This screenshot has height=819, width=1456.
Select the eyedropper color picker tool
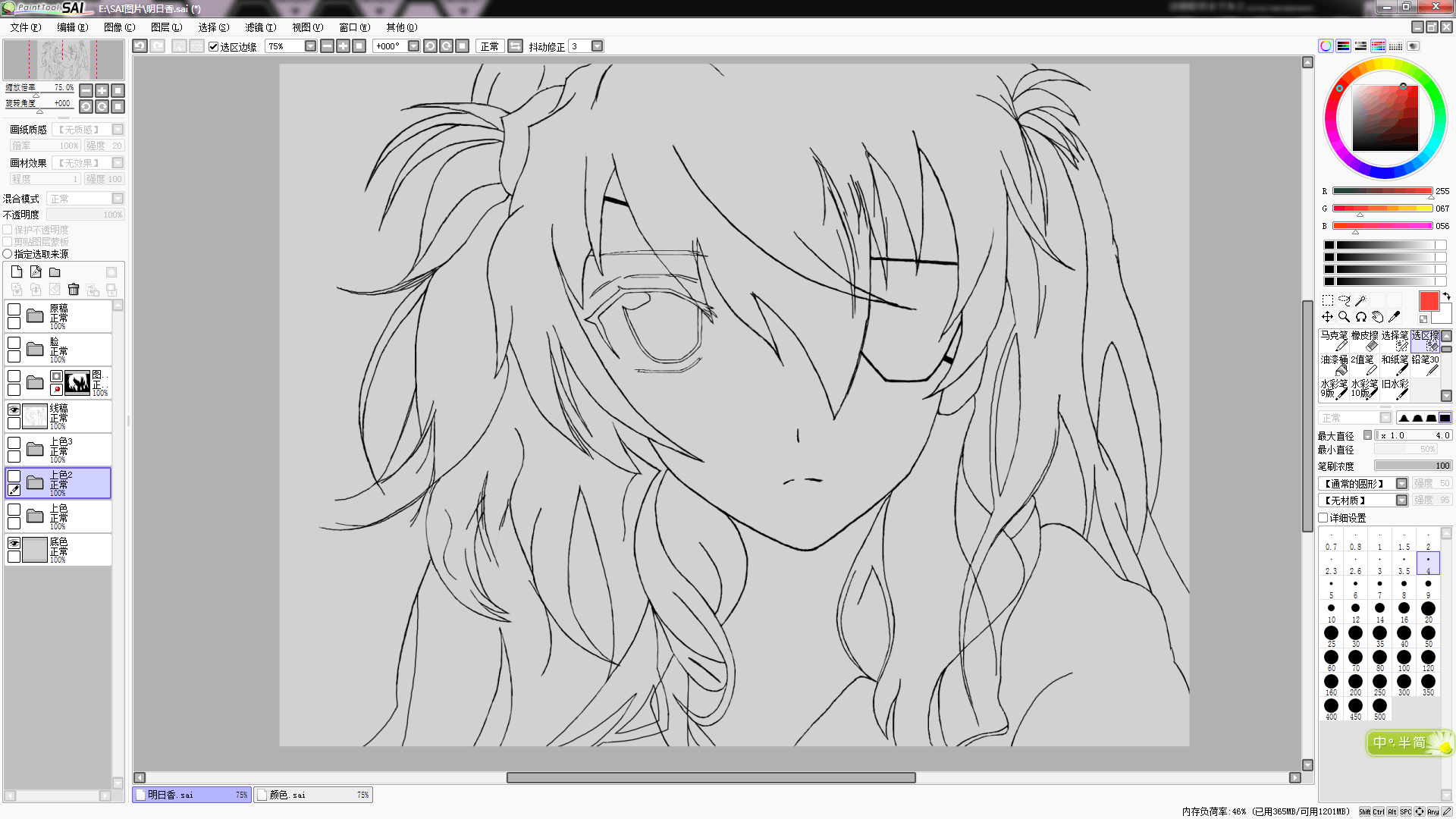(x=1394, y=317)
